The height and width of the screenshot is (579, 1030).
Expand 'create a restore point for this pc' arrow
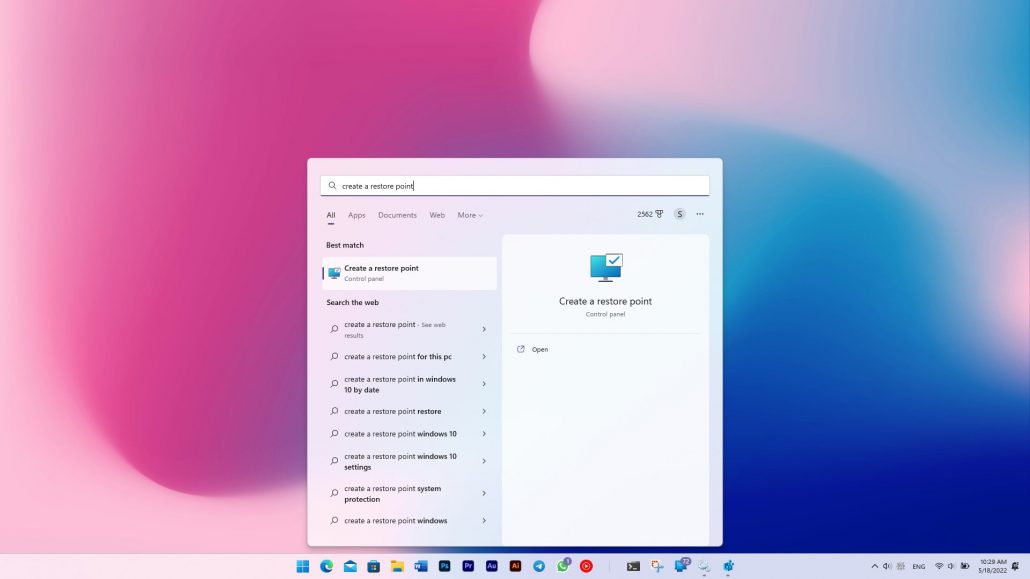(484, 357)
